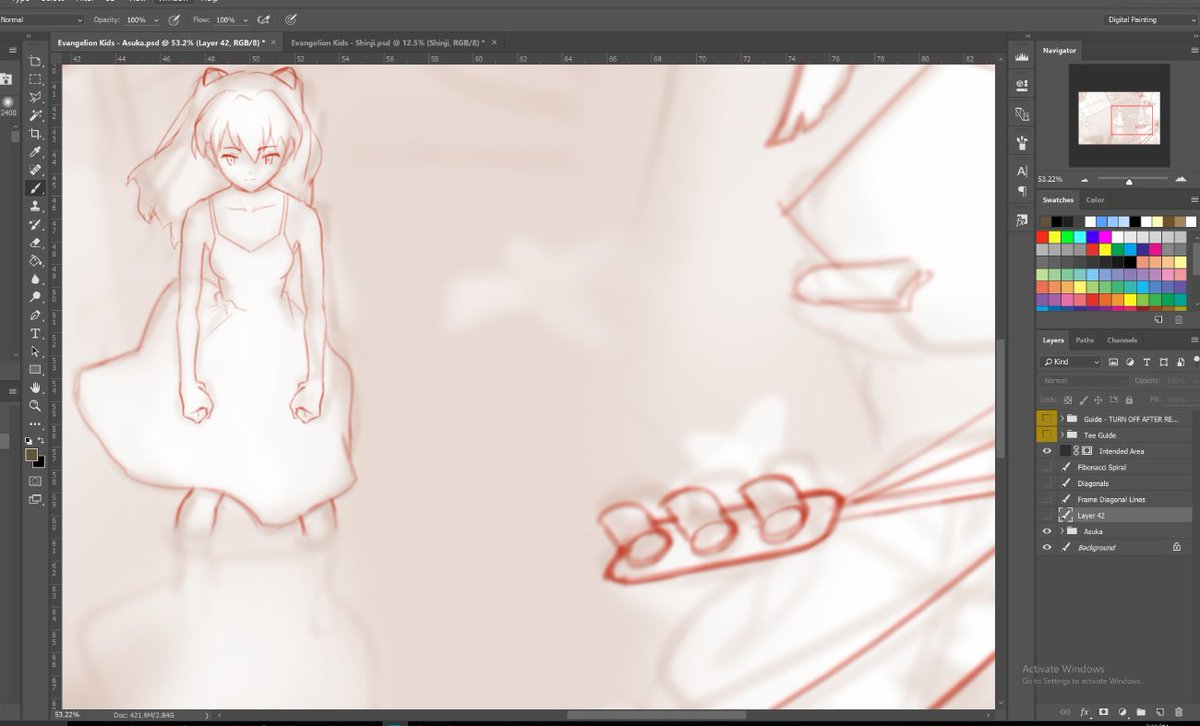The width and height of the screenshot is (1200, 726).
Task: Expand the Tee Guide group
Action: (x=1062, y=435)
